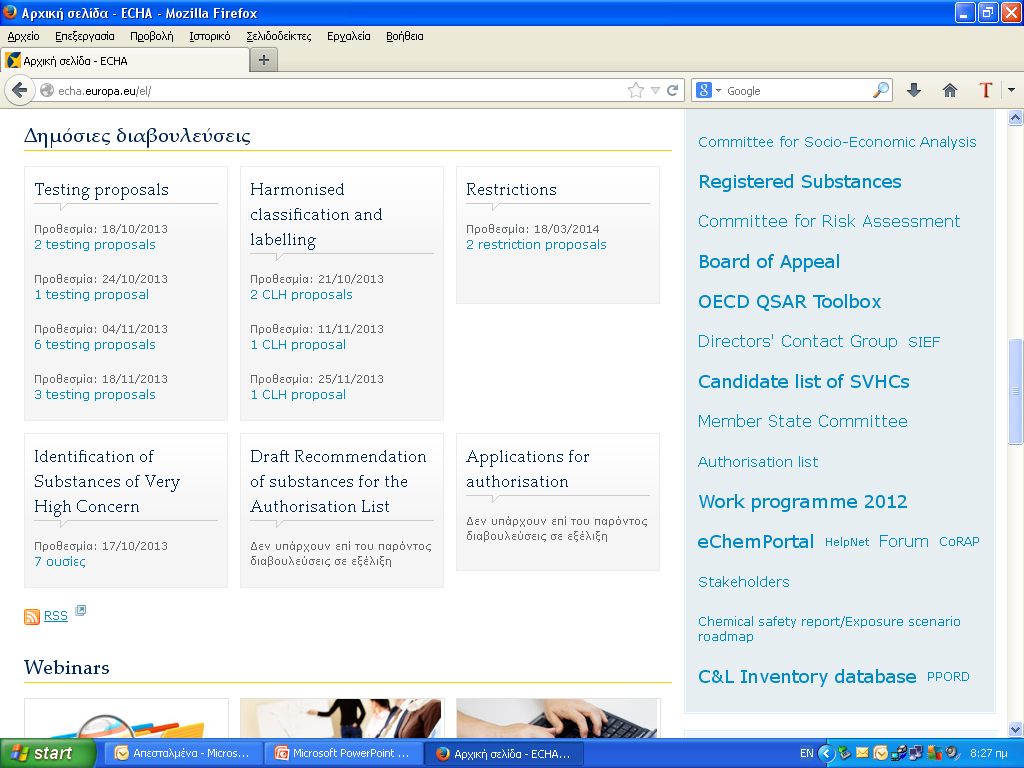Open the 2 restriction proposals link
The image size is (1024, 768).
[536, 244]
